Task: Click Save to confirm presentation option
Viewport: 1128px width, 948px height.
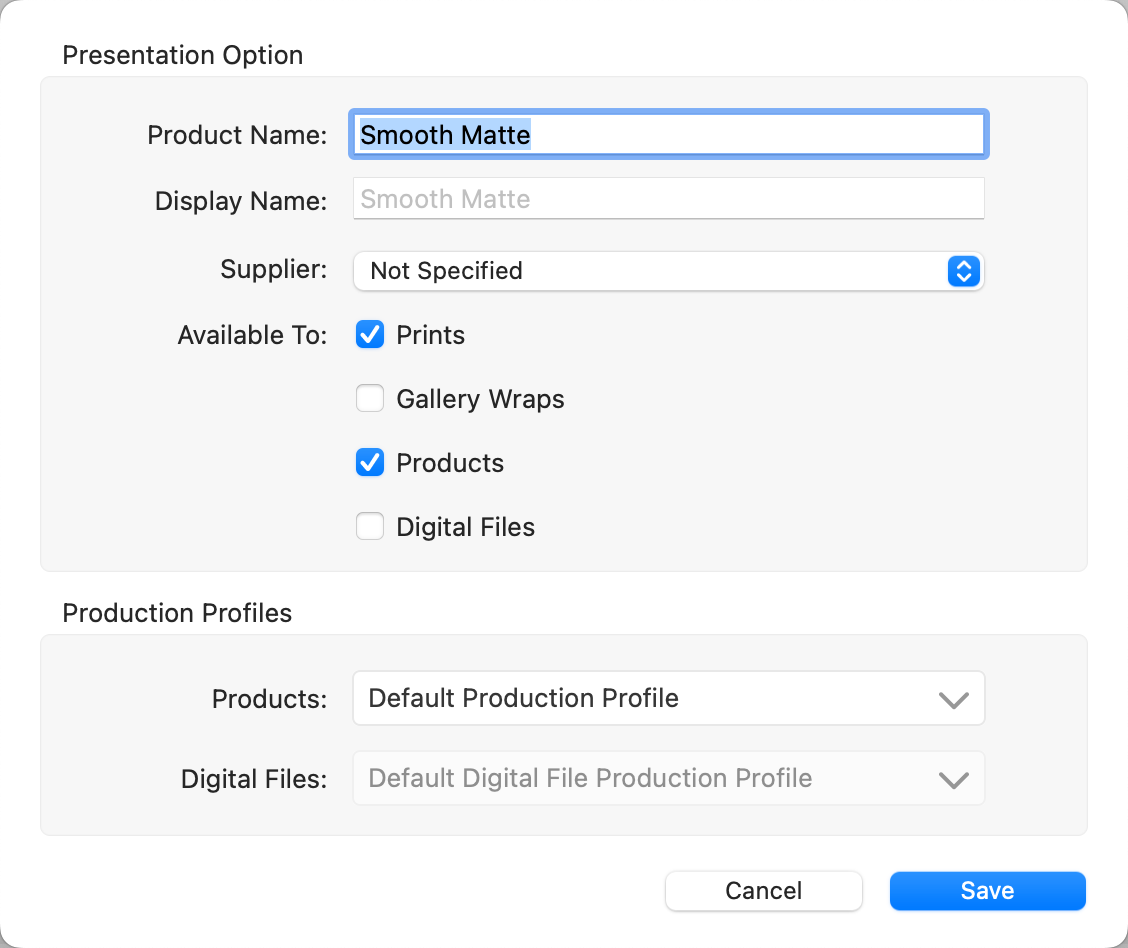Action: point(987,891)
